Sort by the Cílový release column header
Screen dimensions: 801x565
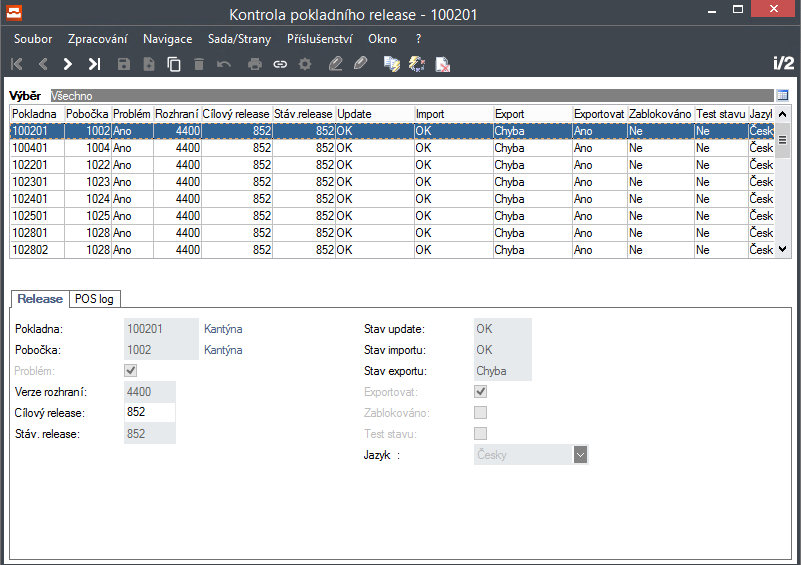[236, 114]
